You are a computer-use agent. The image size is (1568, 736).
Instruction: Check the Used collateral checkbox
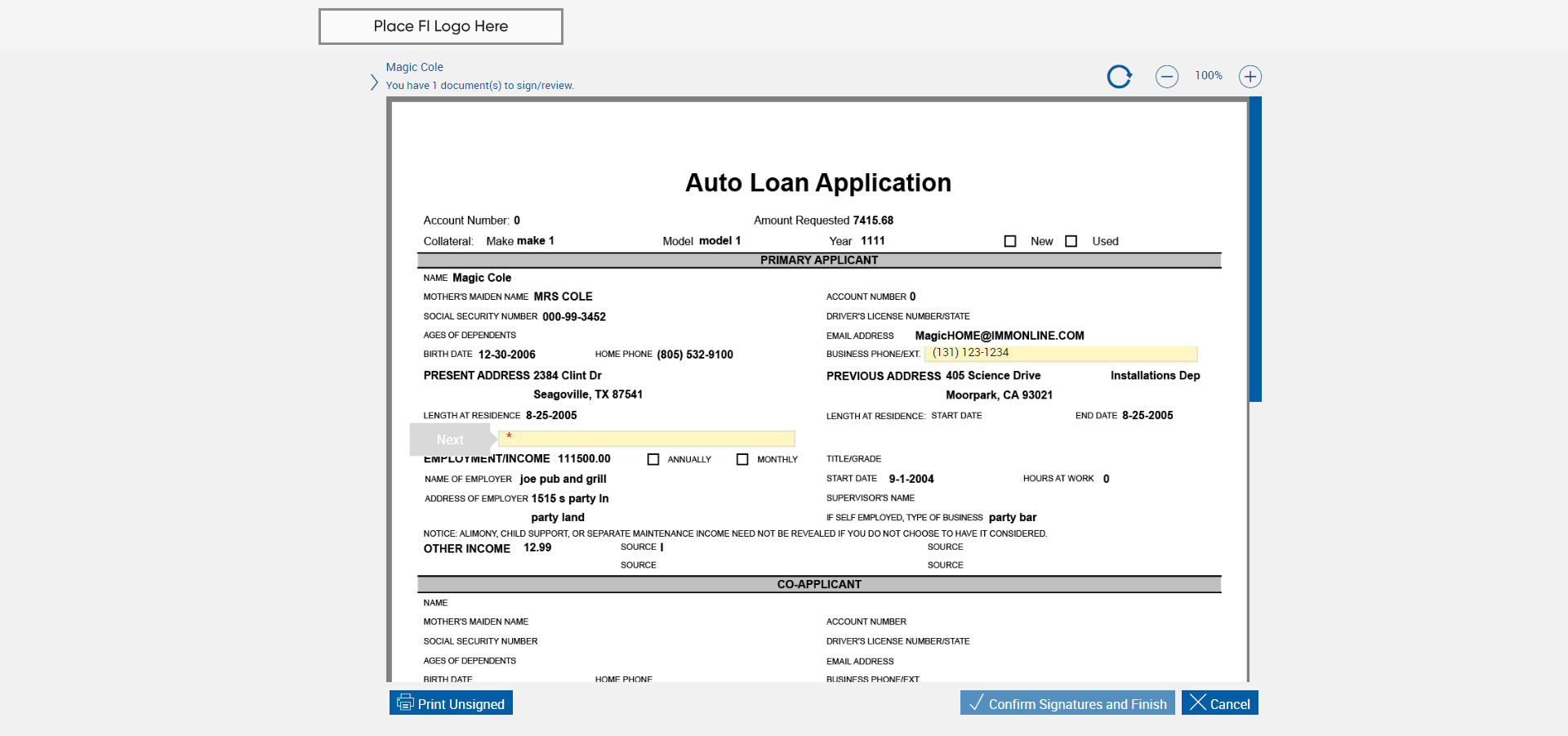[x=1071, y=241]
